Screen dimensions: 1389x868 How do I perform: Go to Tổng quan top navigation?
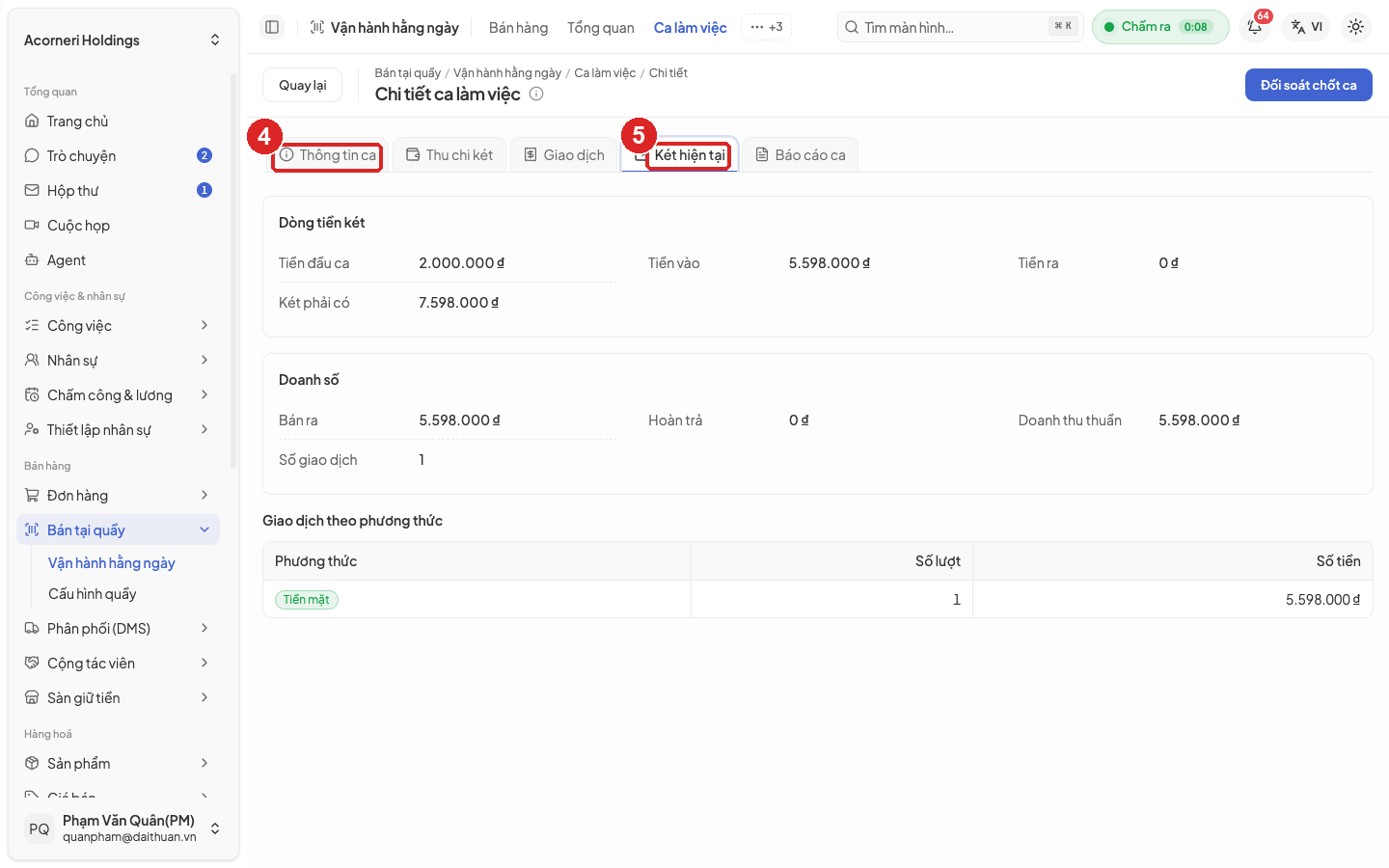point(601,28)
